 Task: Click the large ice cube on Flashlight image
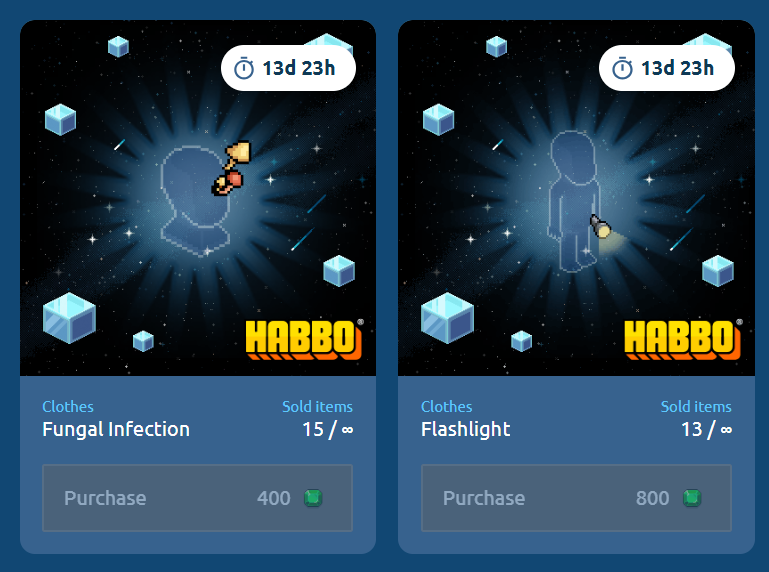click(x=447, y=318)
